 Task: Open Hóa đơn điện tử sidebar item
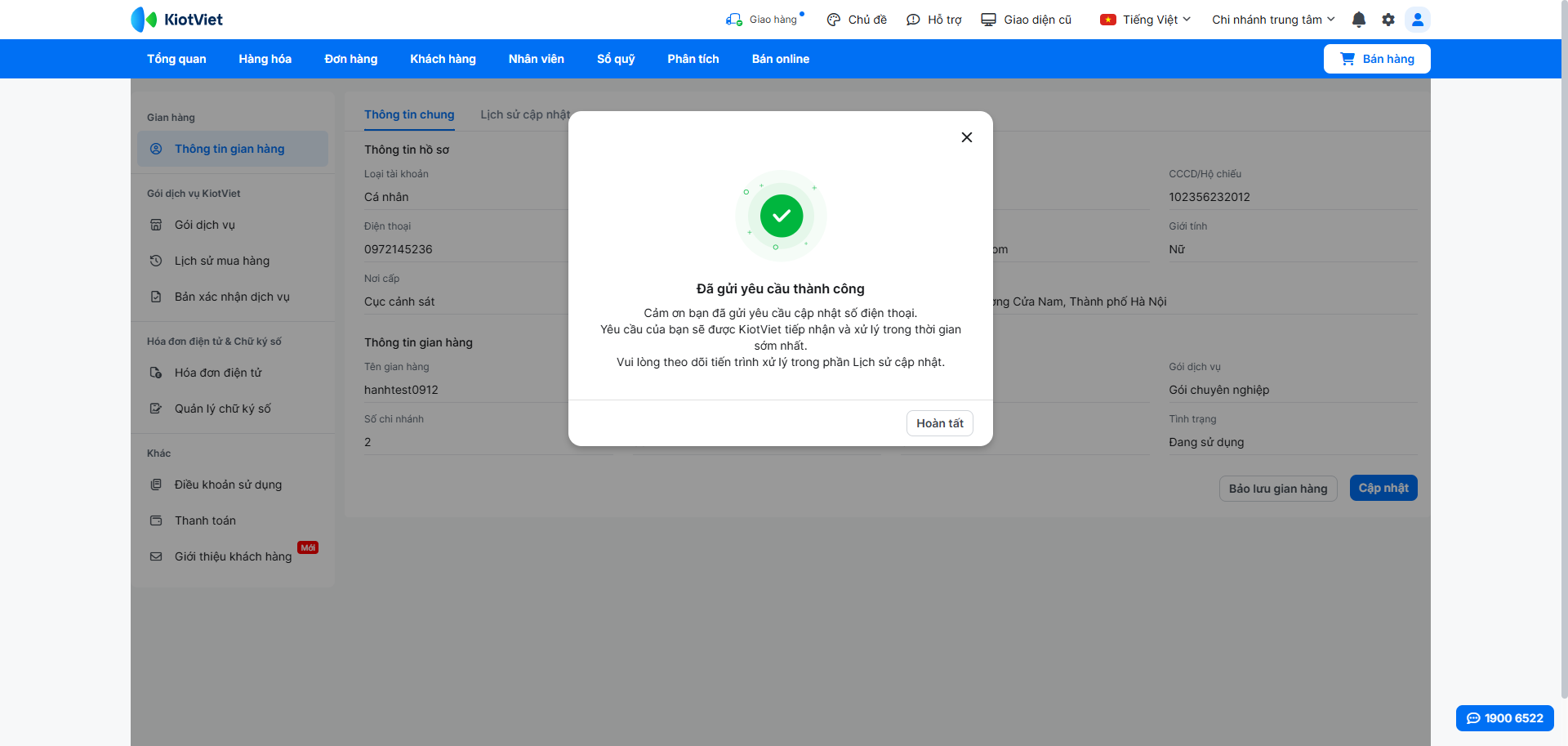pyautogui.click(x=233, y=373)
